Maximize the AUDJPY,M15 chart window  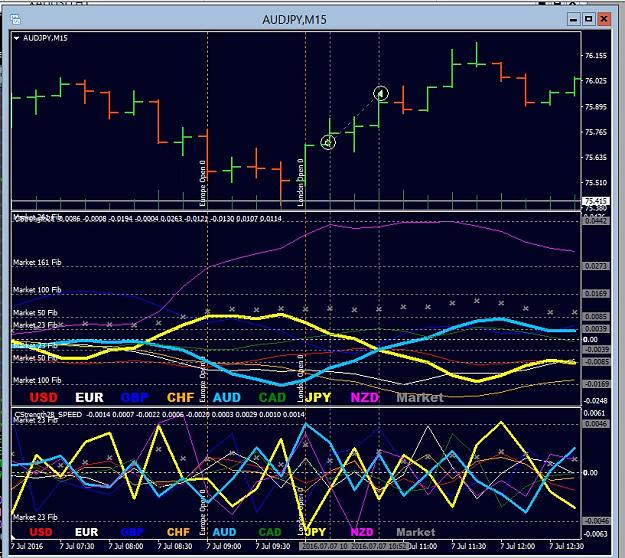(x=589, y=19)
